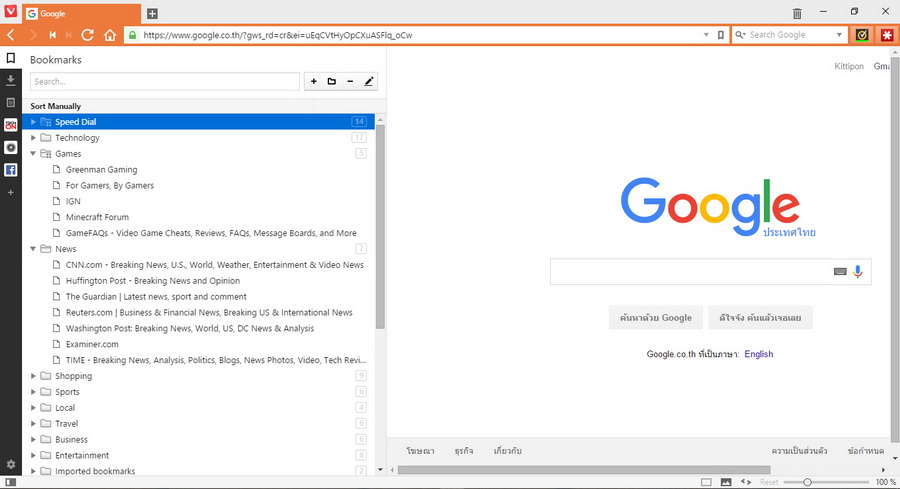Toggle the panel visibility in status bar
The width and height of the screenshot is (900, 489).
[10, 482]
